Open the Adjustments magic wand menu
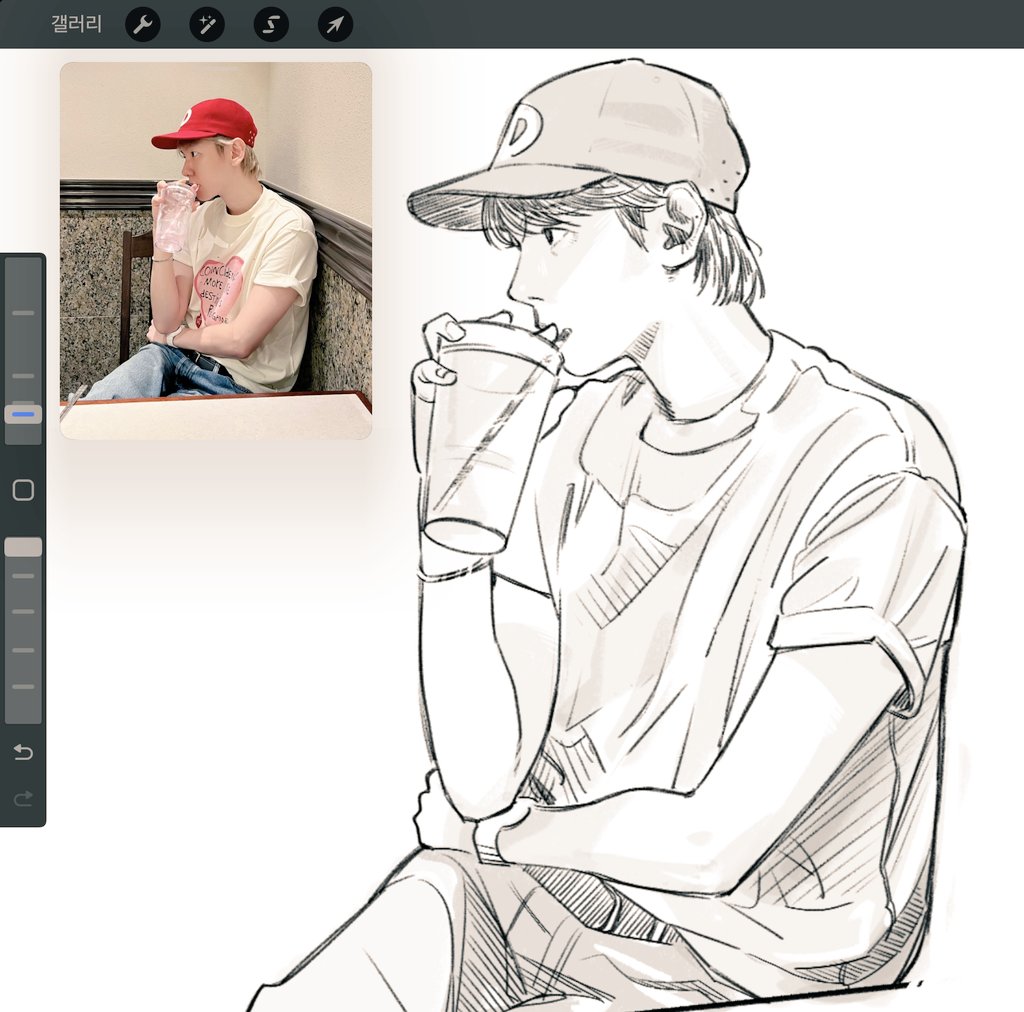 pos(207,25)
